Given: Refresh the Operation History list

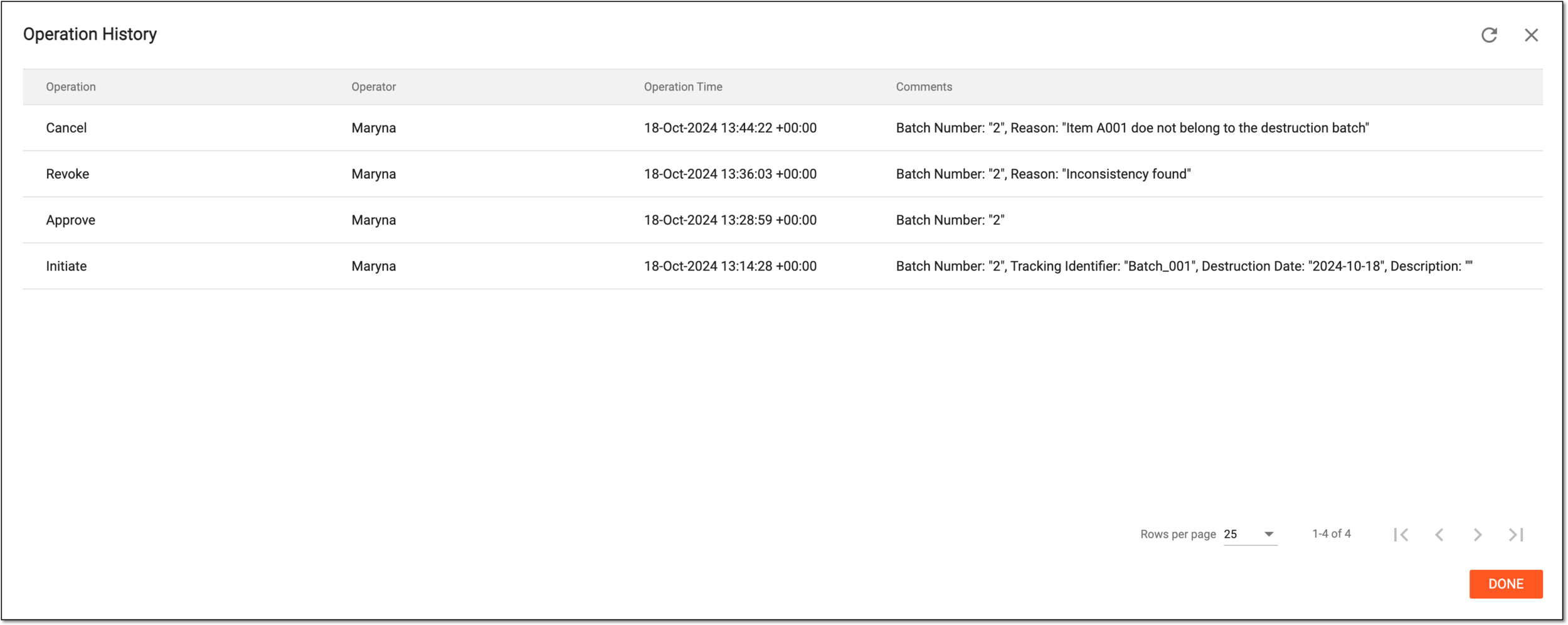Looking at the screenshot, I should tap(1489, 35).
